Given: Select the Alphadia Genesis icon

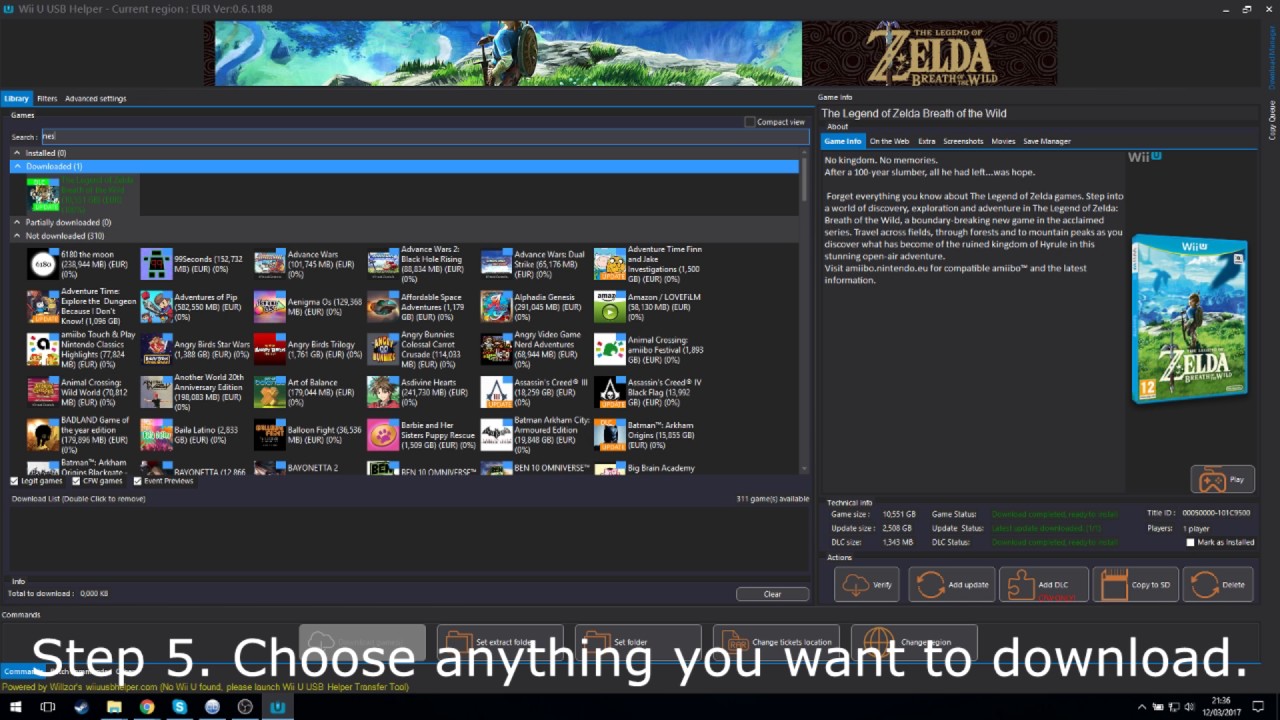Looking at the screenshot, I should [x=497, y=306].
